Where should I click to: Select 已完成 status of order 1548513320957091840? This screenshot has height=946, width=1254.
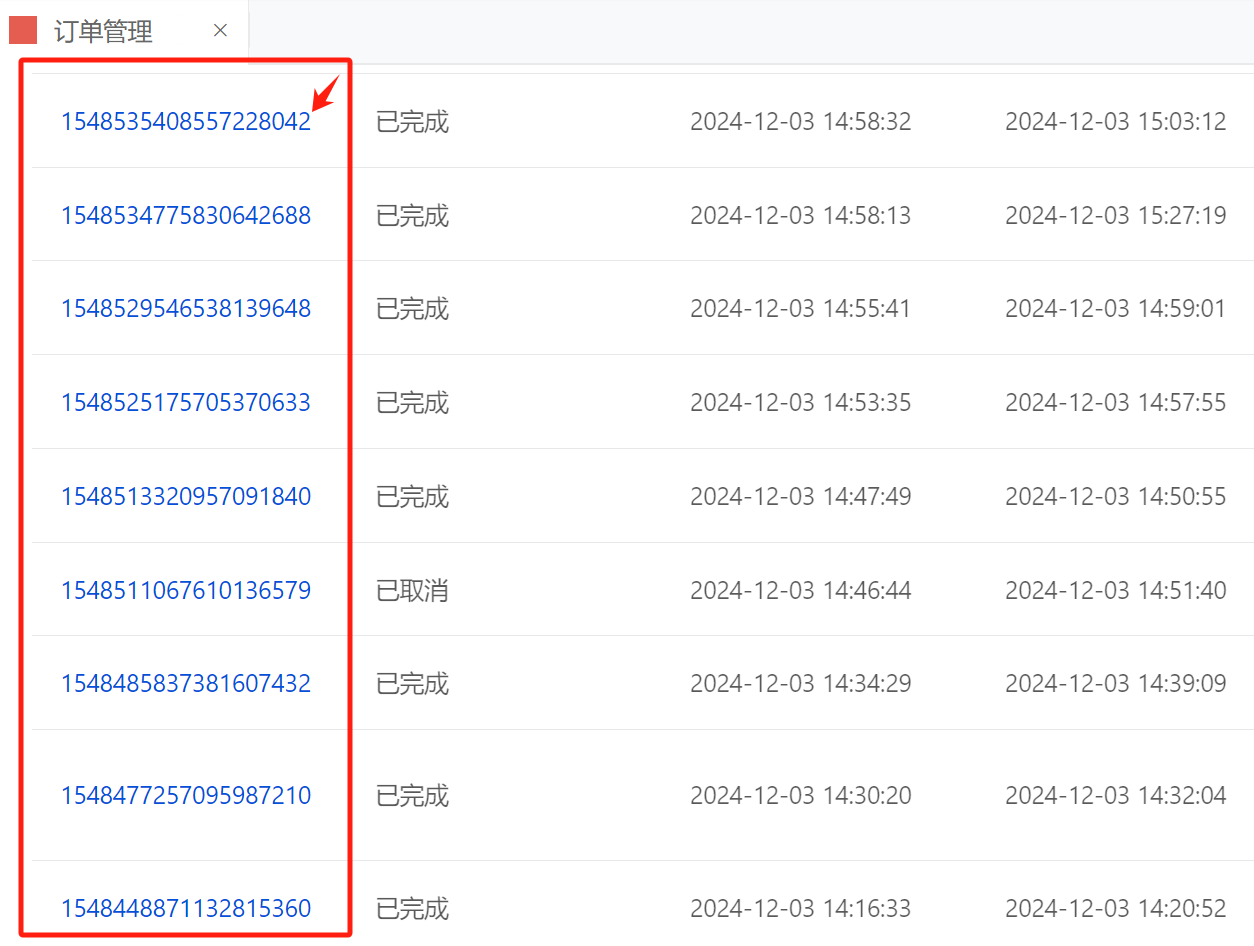point(412,496)
